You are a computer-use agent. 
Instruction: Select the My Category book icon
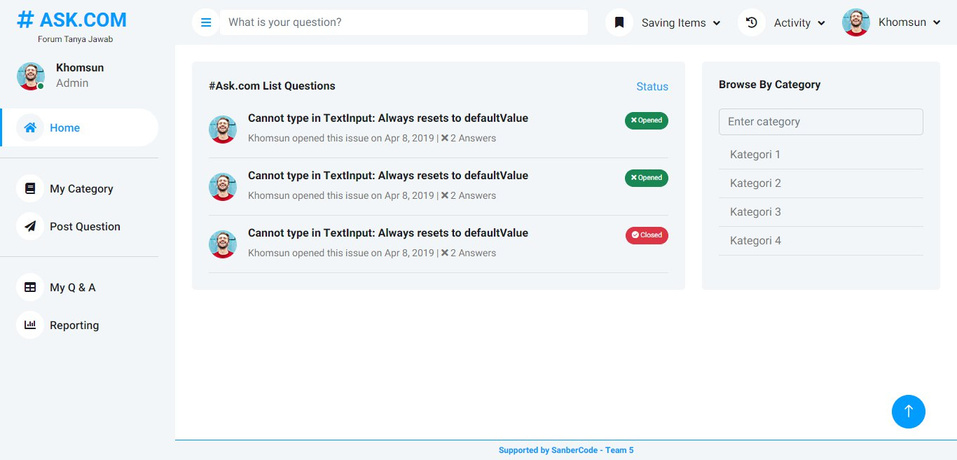point(30,189)
